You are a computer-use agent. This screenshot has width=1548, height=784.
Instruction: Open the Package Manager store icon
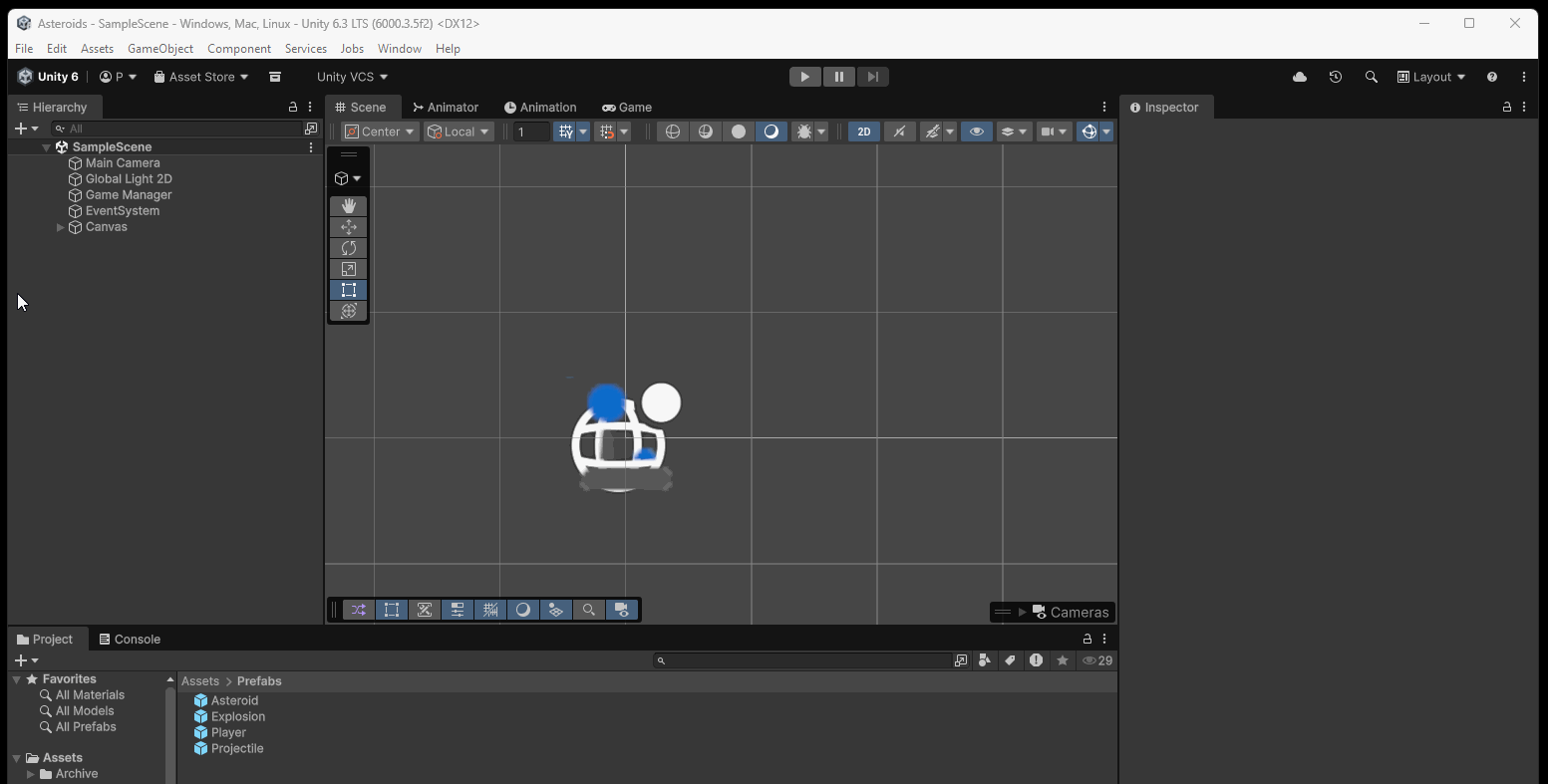click(275, 77)
